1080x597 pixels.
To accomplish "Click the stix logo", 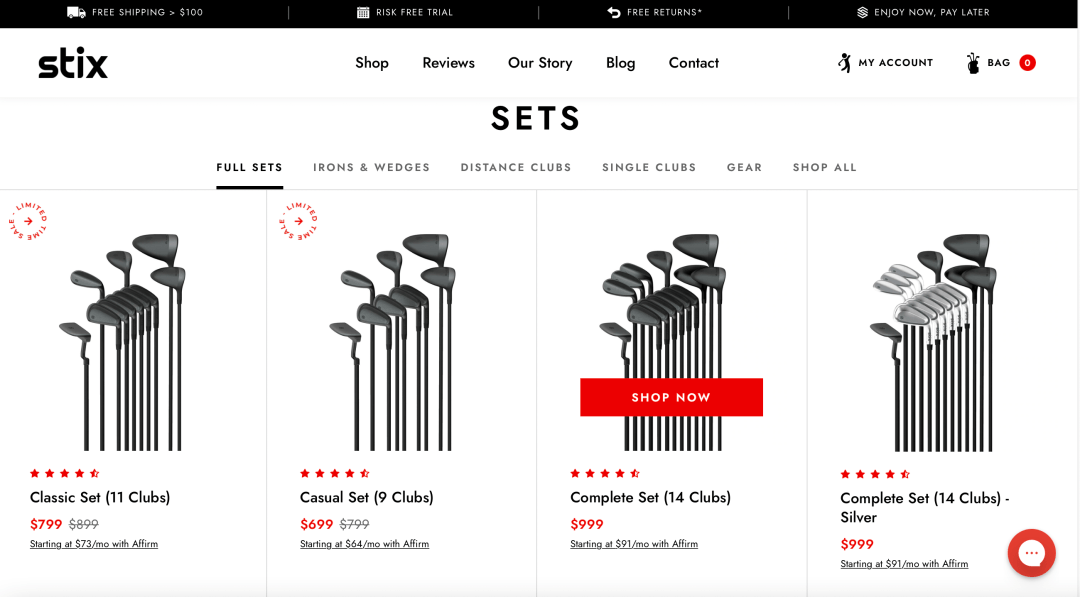I will [73, 63].
